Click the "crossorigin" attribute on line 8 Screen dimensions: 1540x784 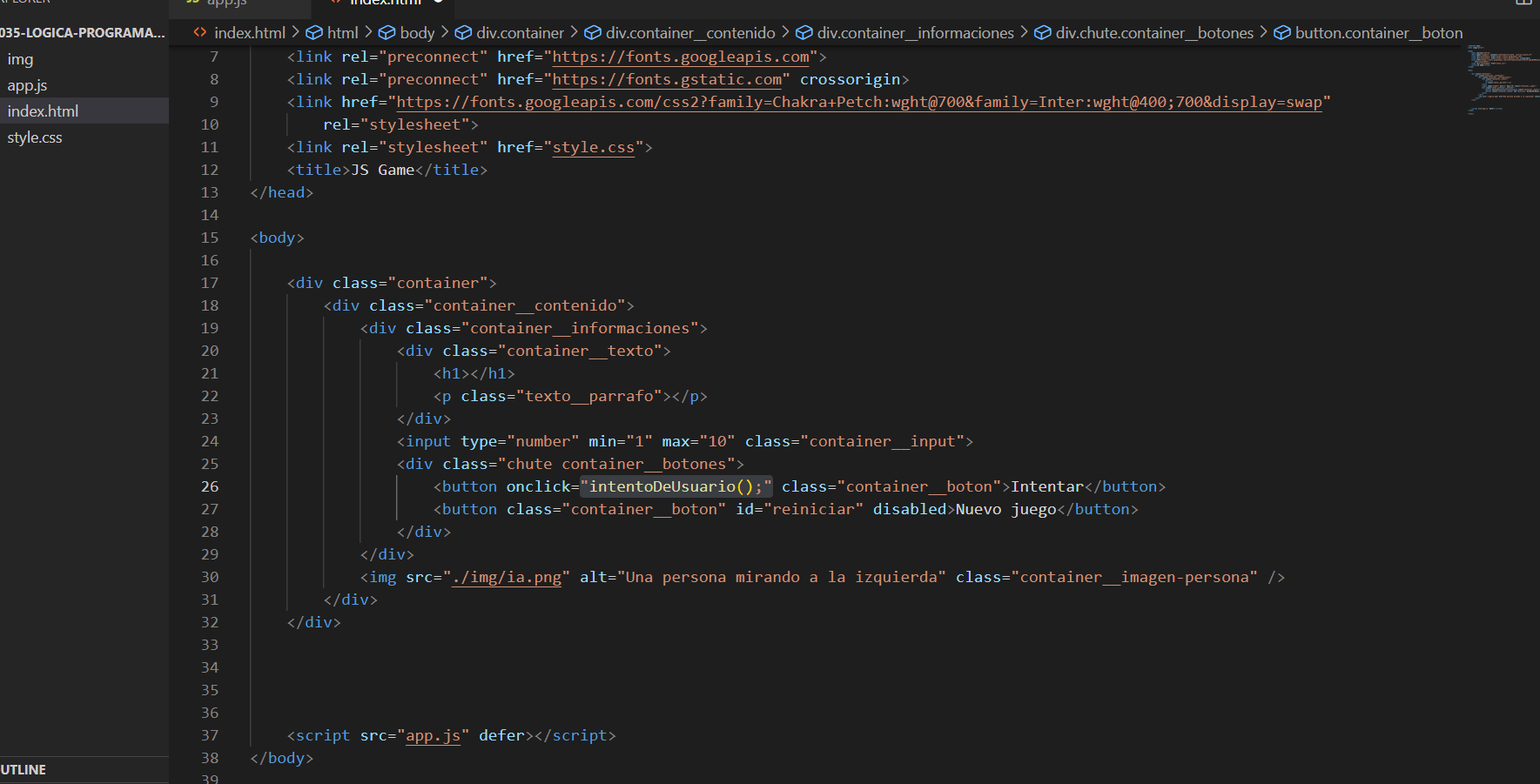(851, 79)
